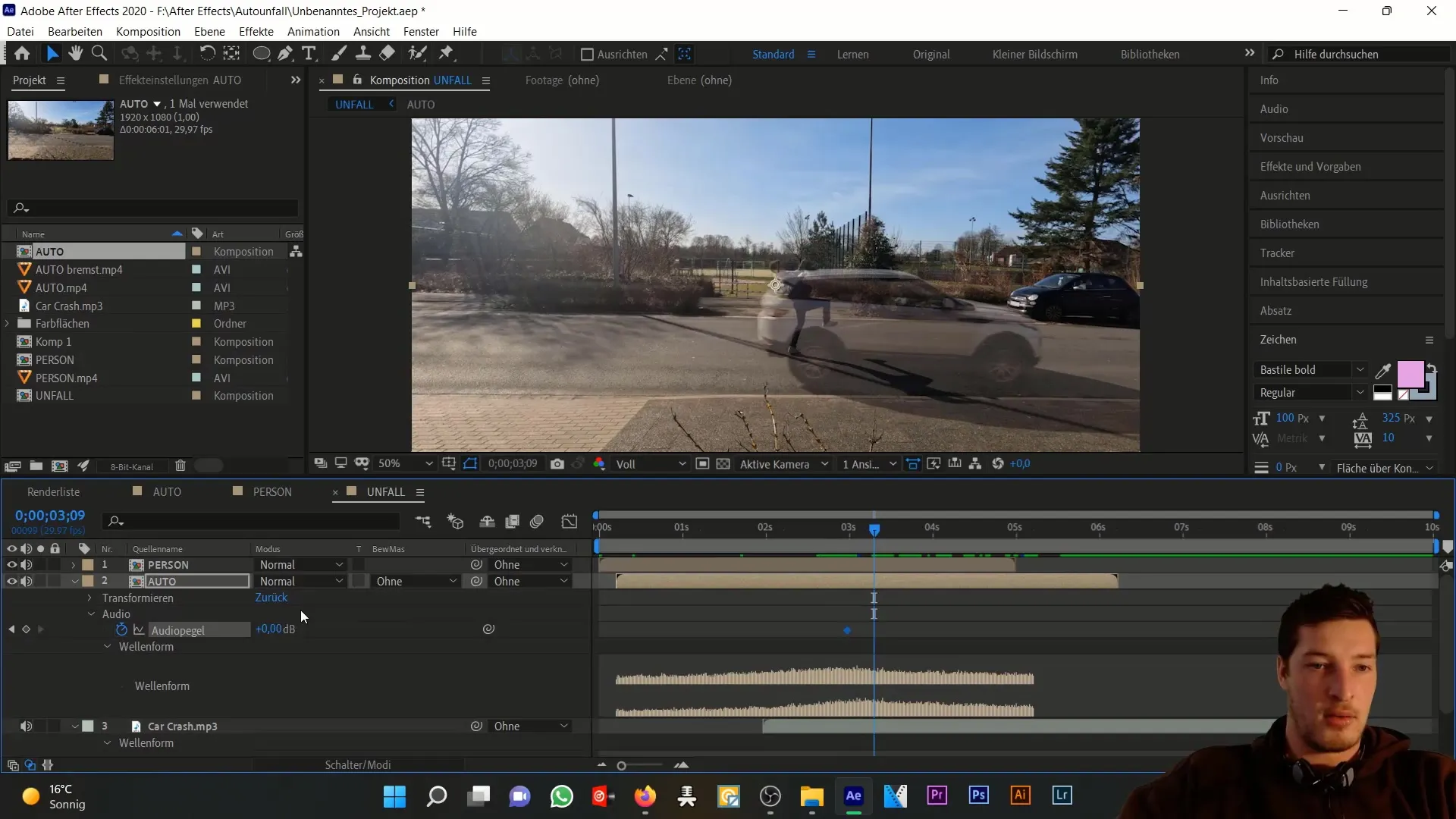The width and height of the screenshot is (1456, 819).
Task: Click the Shape tool icon
Action: 262,54
